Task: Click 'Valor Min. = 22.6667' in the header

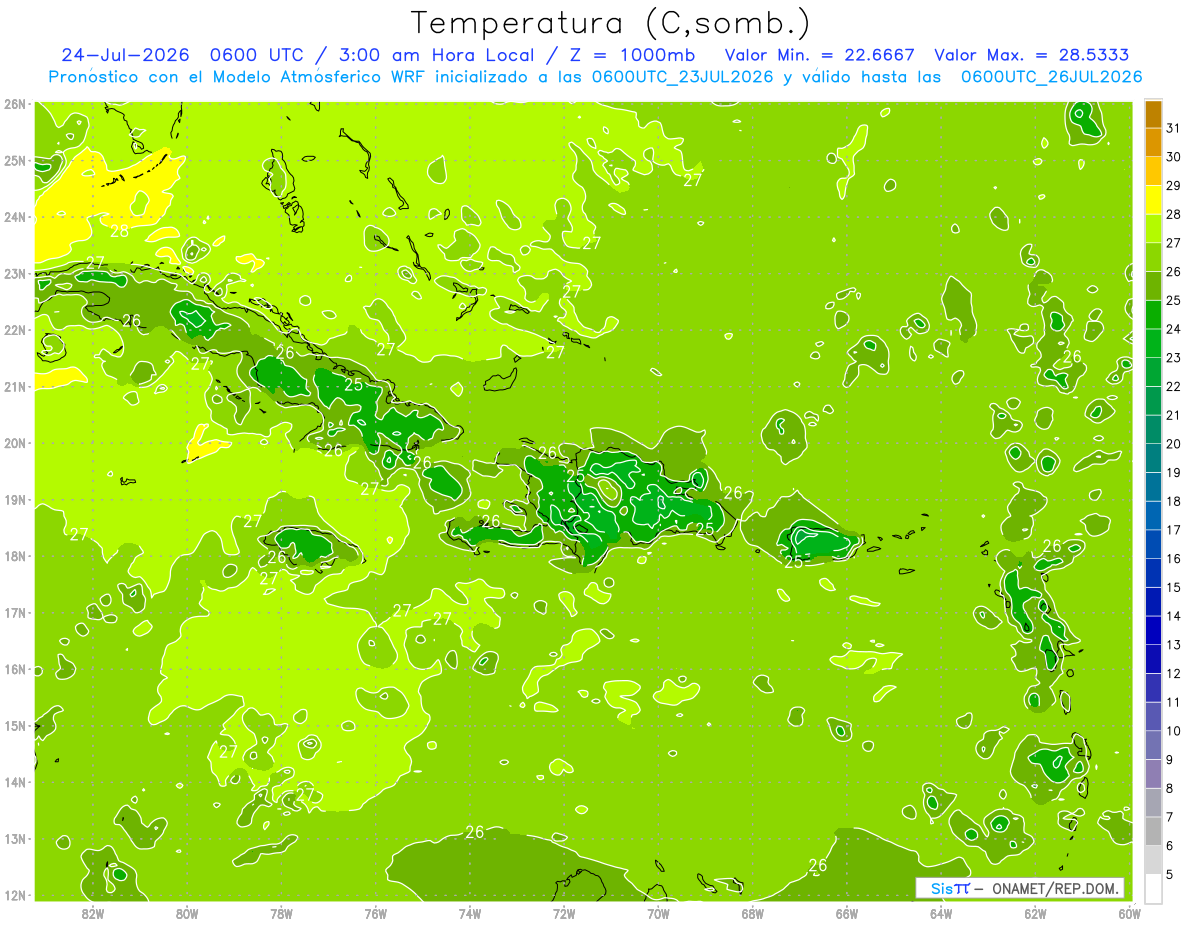Action: (819, 55)
